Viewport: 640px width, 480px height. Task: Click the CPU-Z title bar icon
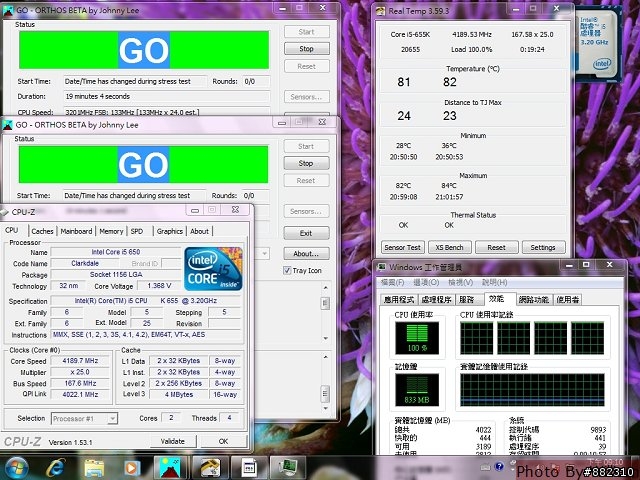[x=4, y=212]
